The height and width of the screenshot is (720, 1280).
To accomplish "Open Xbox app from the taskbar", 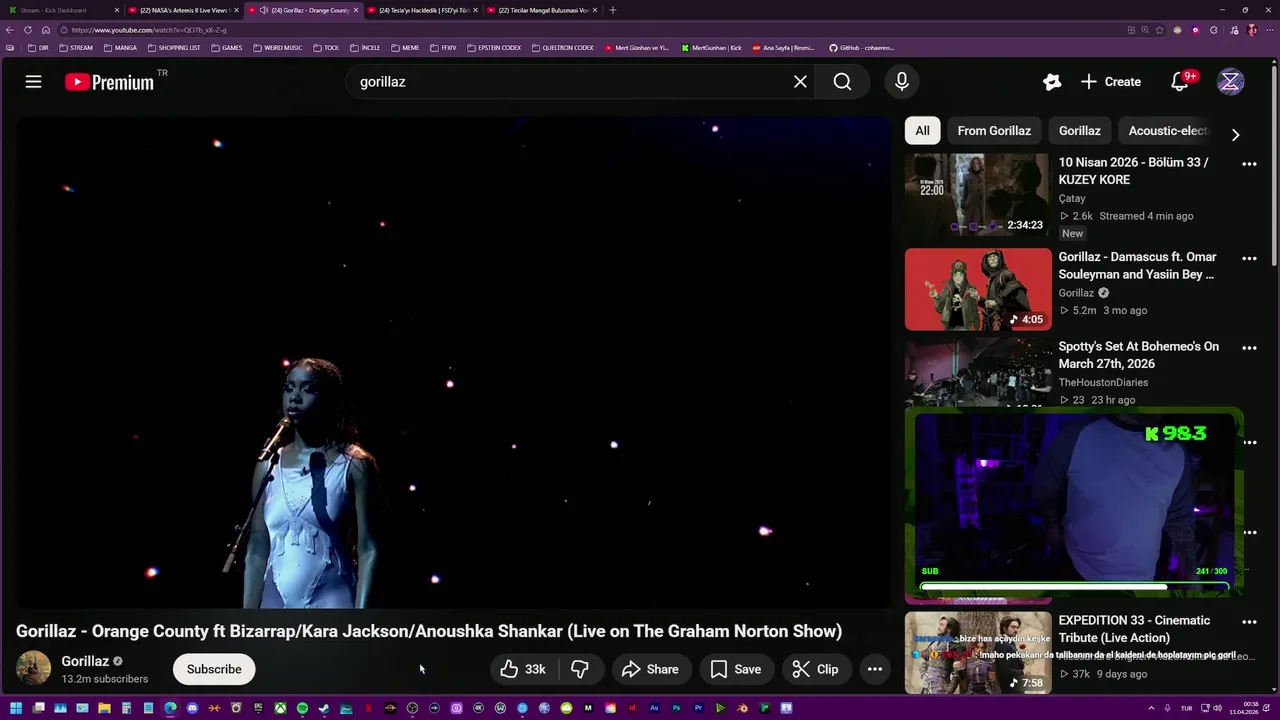I will coord(280,708).
